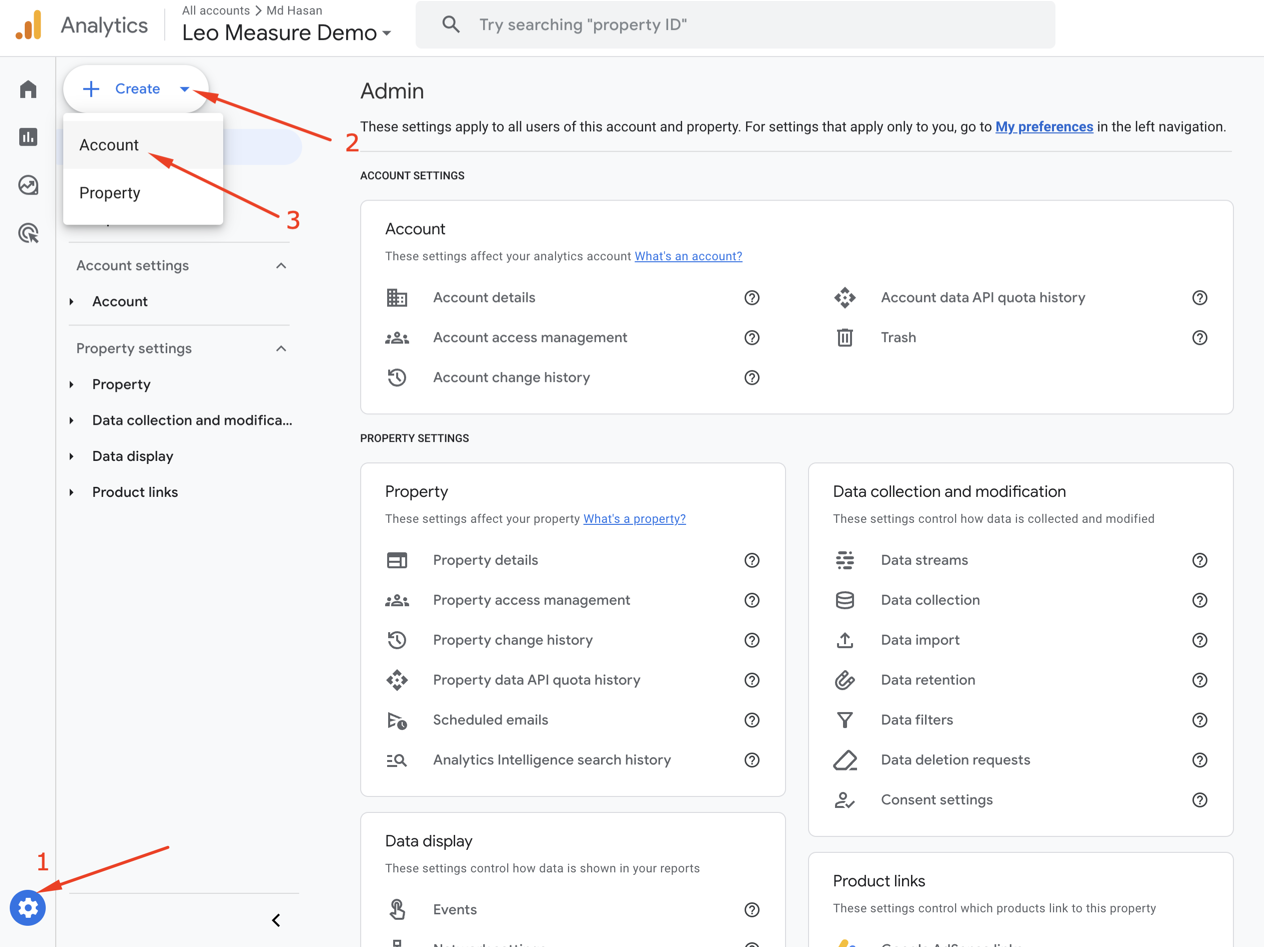The width and height of the screenshot is (1264, 947).
Task: Open the Leo Measure Demo property selector
Action: tap(286, 33)
